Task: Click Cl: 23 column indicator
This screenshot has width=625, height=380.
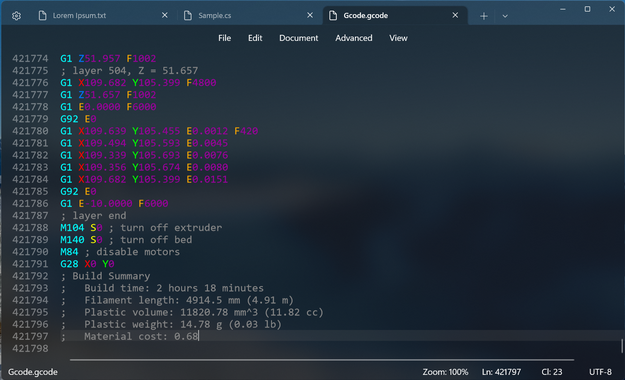Action: 552,372
